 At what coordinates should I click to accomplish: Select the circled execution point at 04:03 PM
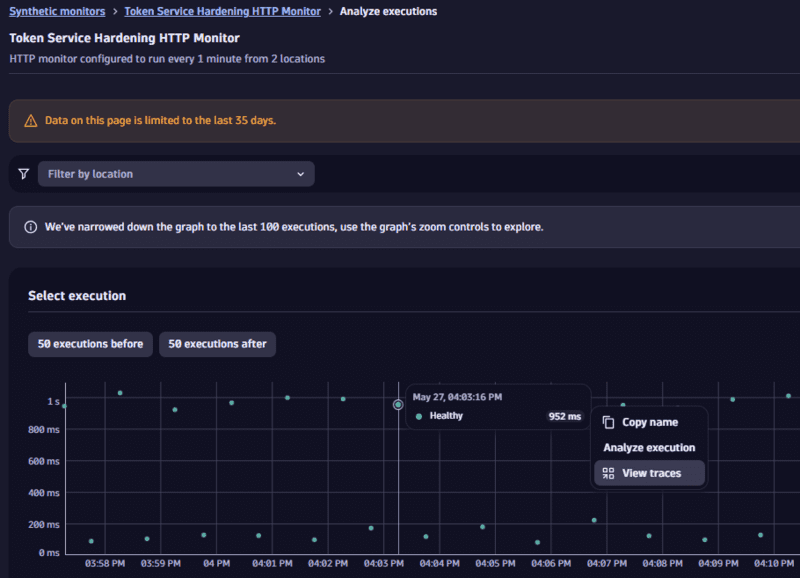[398, 404]
